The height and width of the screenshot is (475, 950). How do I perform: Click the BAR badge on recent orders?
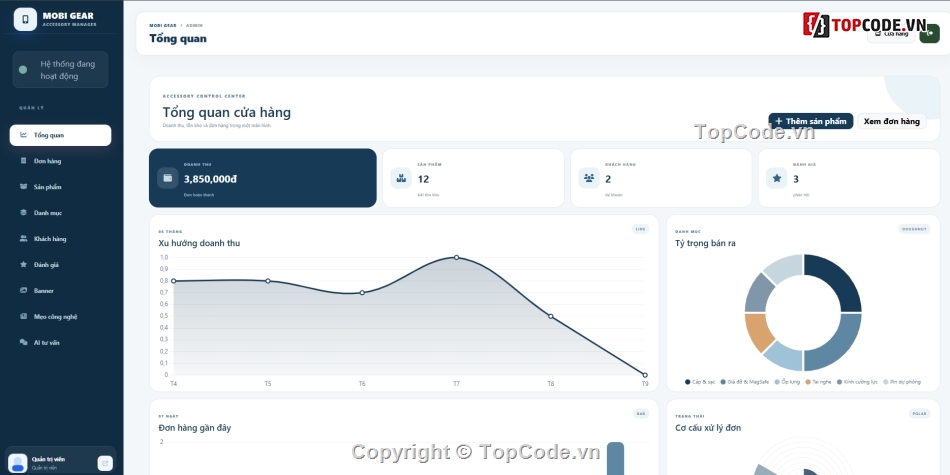tap(640, 413)
